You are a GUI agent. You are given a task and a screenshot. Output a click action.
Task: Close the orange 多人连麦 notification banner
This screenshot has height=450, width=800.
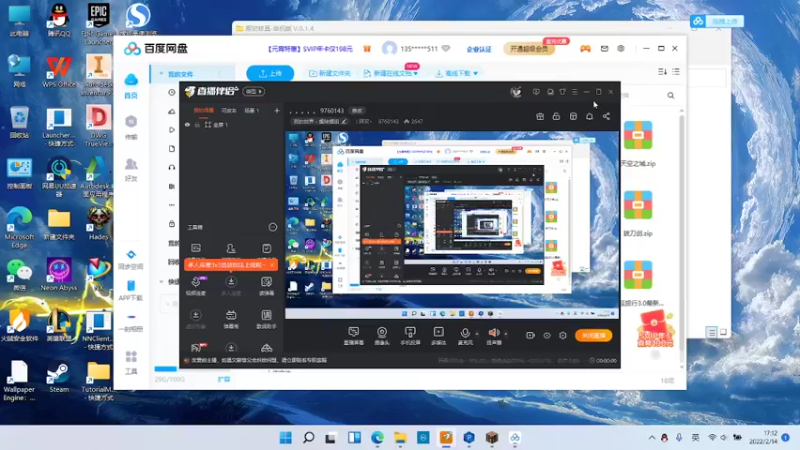[272, 265]
